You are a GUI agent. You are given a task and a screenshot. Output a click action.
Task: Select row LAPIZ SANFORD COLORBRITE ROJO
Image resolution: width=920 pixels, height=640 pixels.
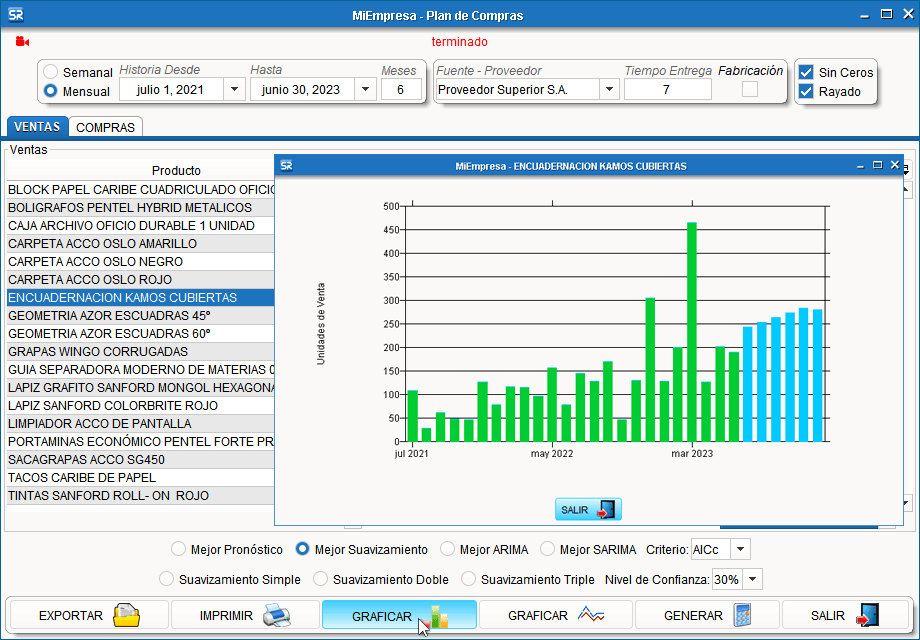coord(140,406)
